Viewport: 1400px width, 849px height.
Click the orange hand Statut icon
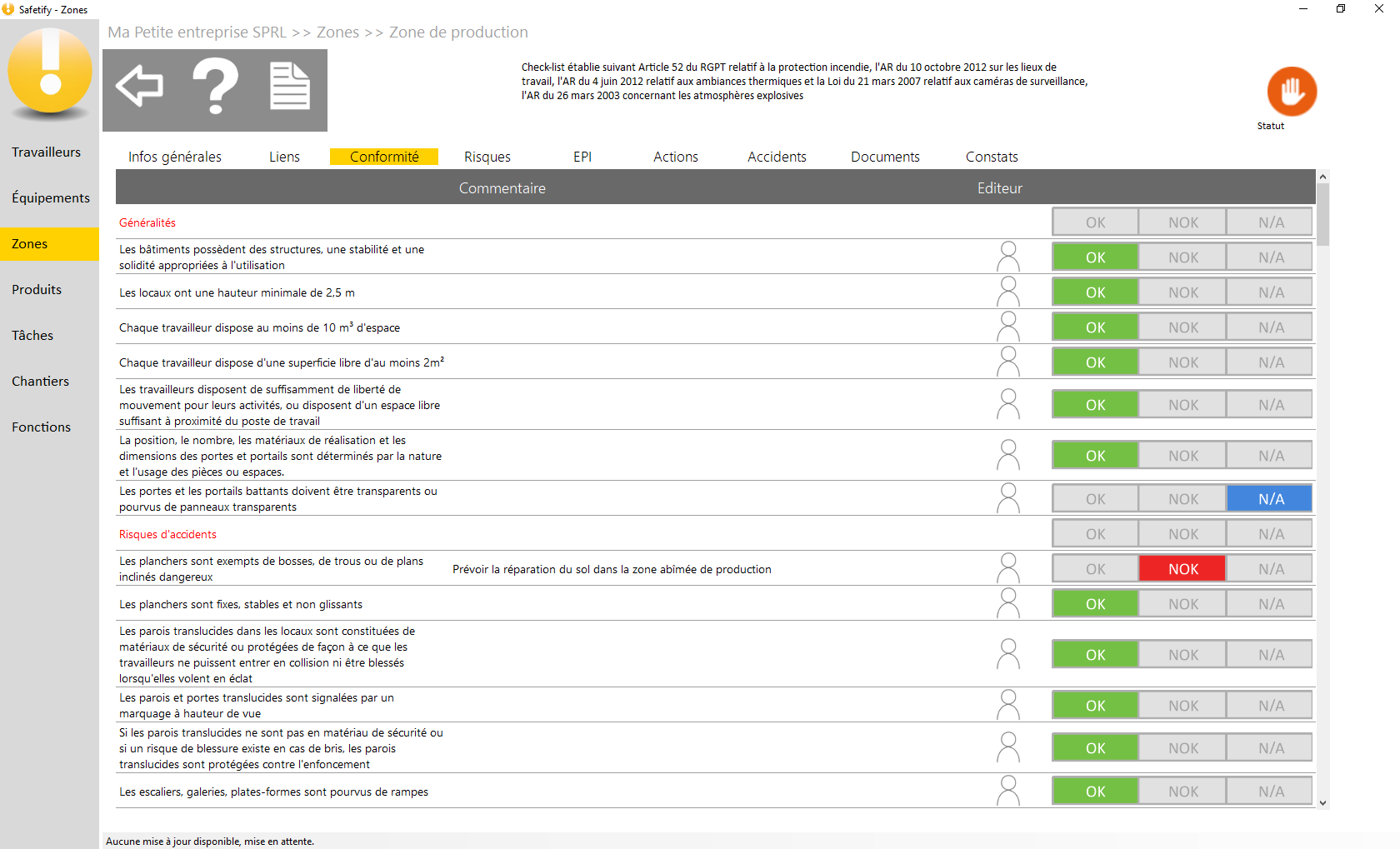(x=1292, y=91)
